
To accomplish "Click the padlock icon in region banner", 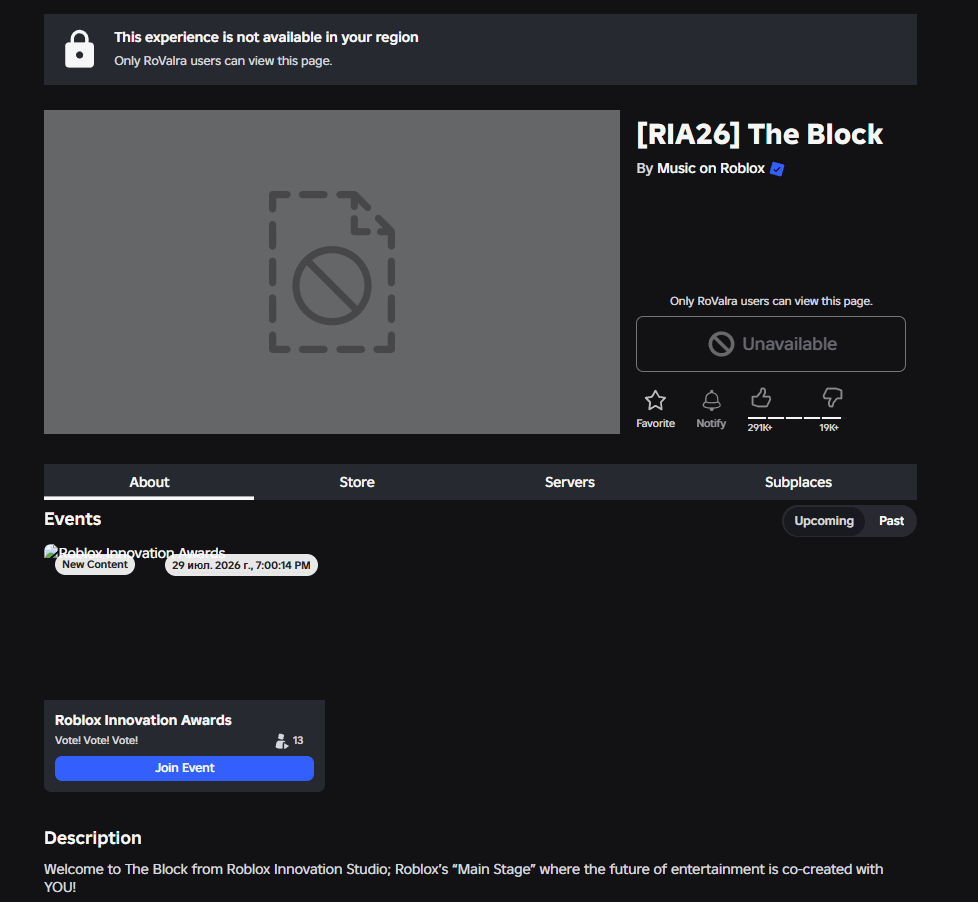I will (79, 49).
